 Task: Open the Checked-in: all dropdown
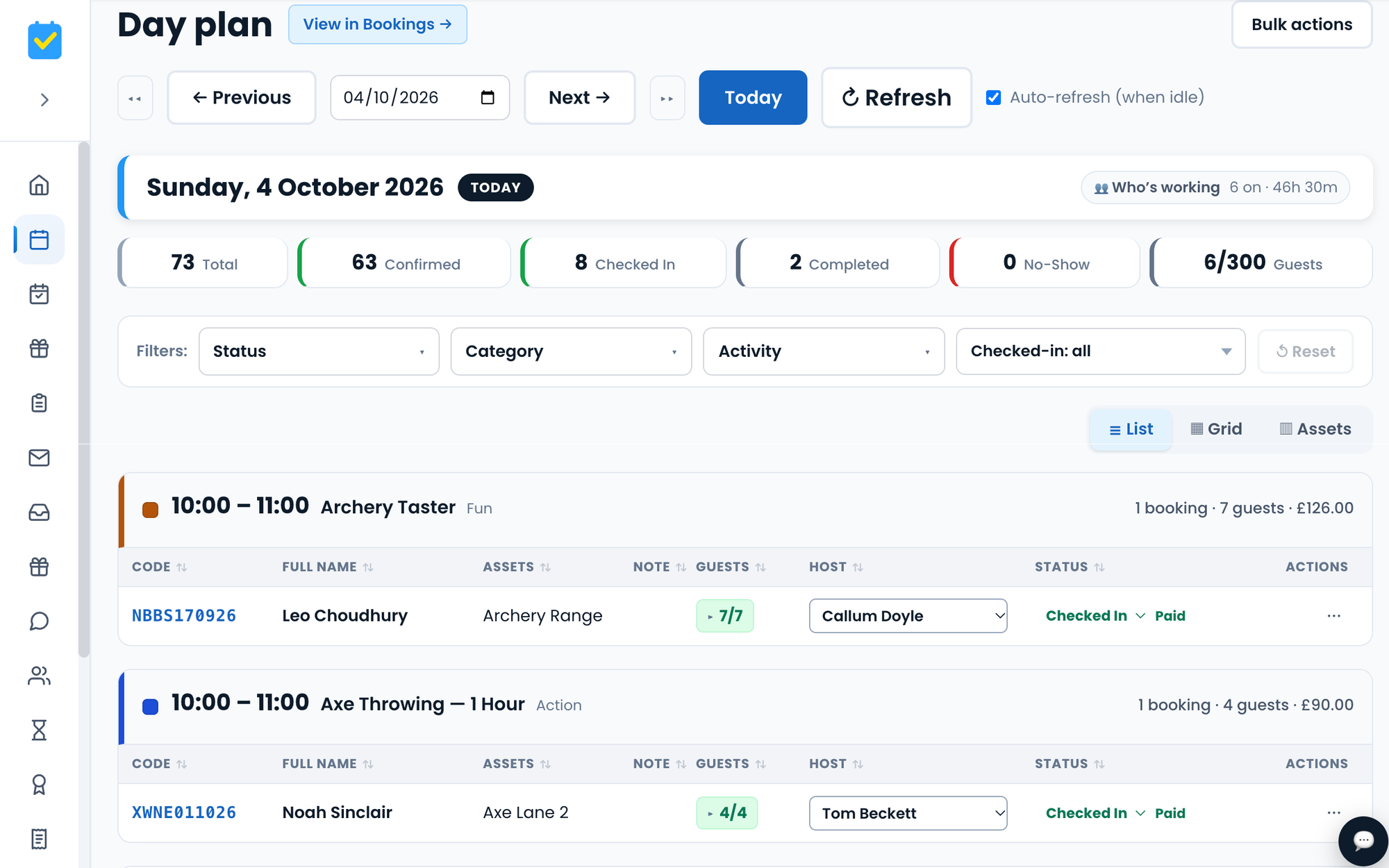(x=1101, y=351)
